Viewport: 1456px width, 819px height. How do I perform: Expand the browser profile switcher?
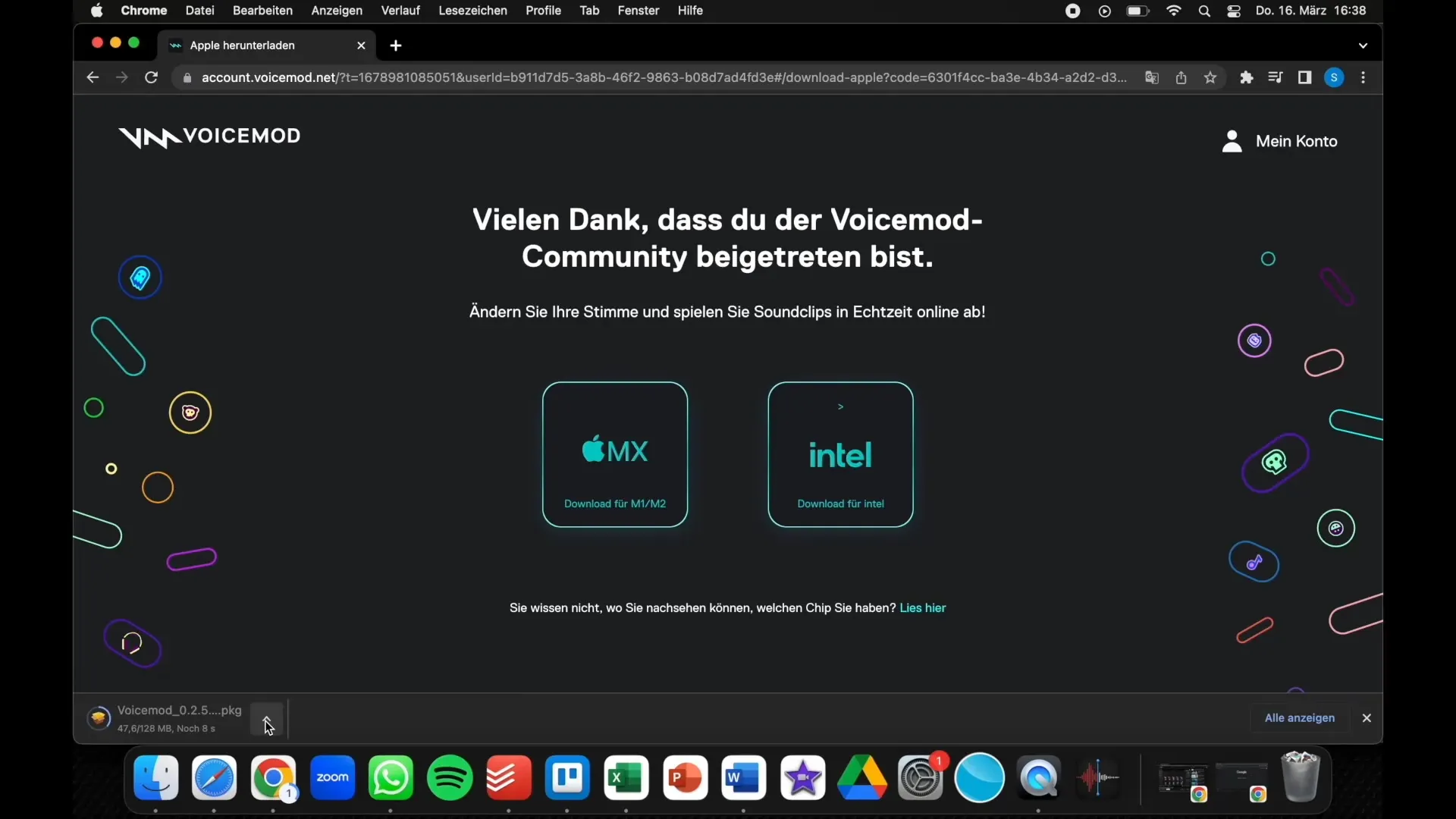click(x=1335, y=77)
